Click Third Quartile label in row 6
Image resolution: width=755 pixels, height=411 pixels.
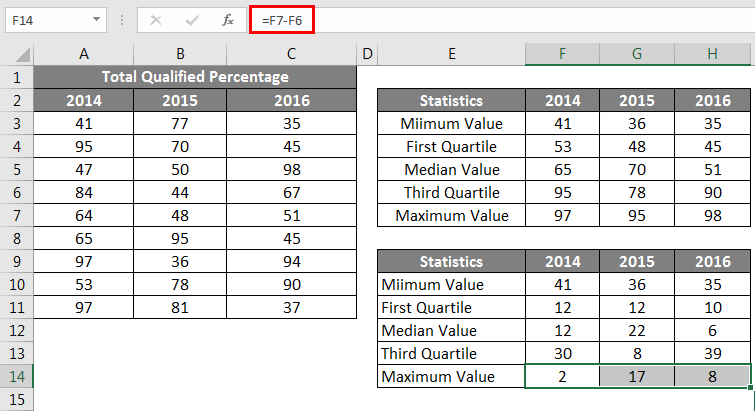pos(452,193)
